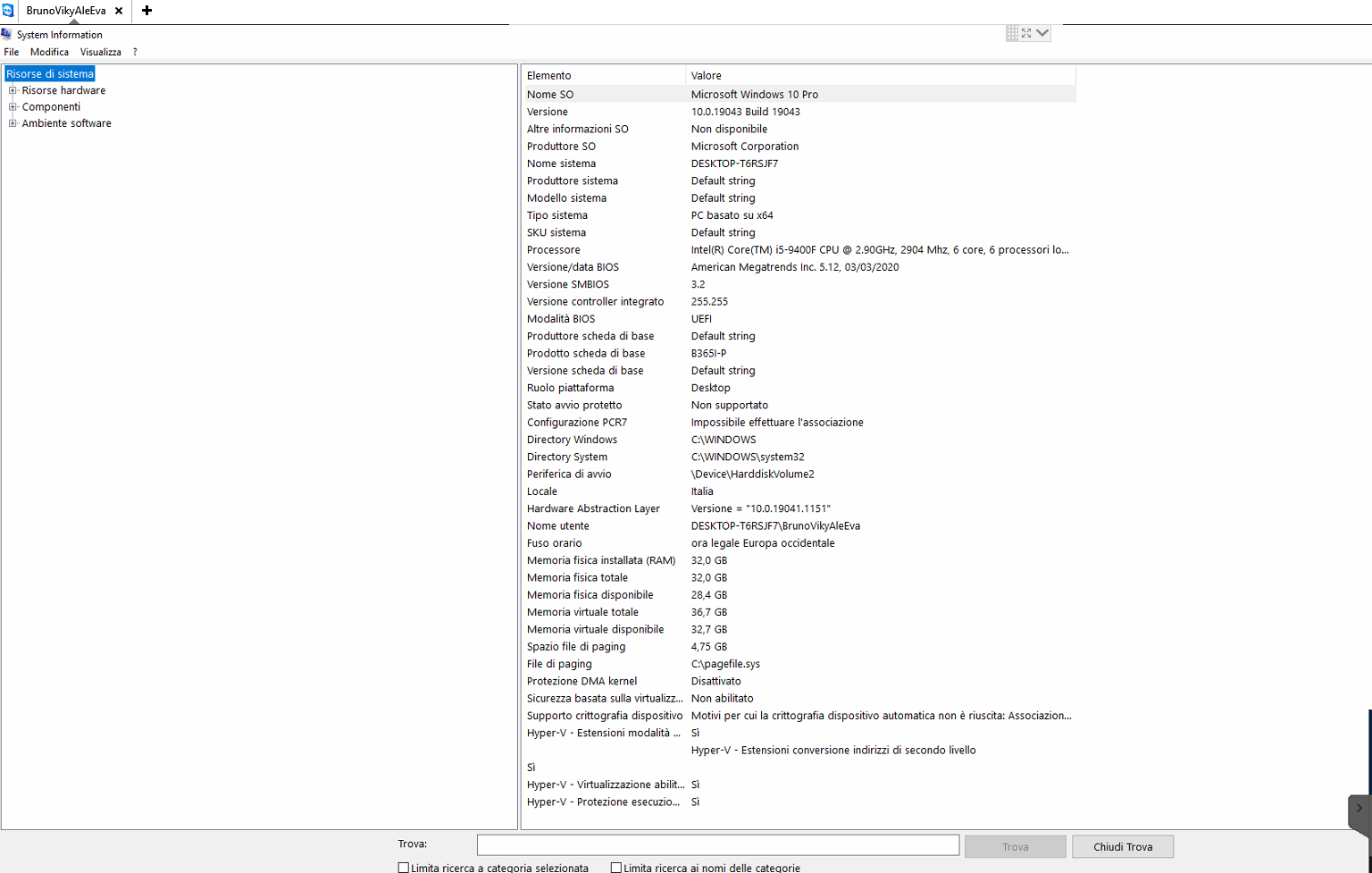Expand the Ambiente software tree node
Screen dimensions: 1372x873
point(13,123)
